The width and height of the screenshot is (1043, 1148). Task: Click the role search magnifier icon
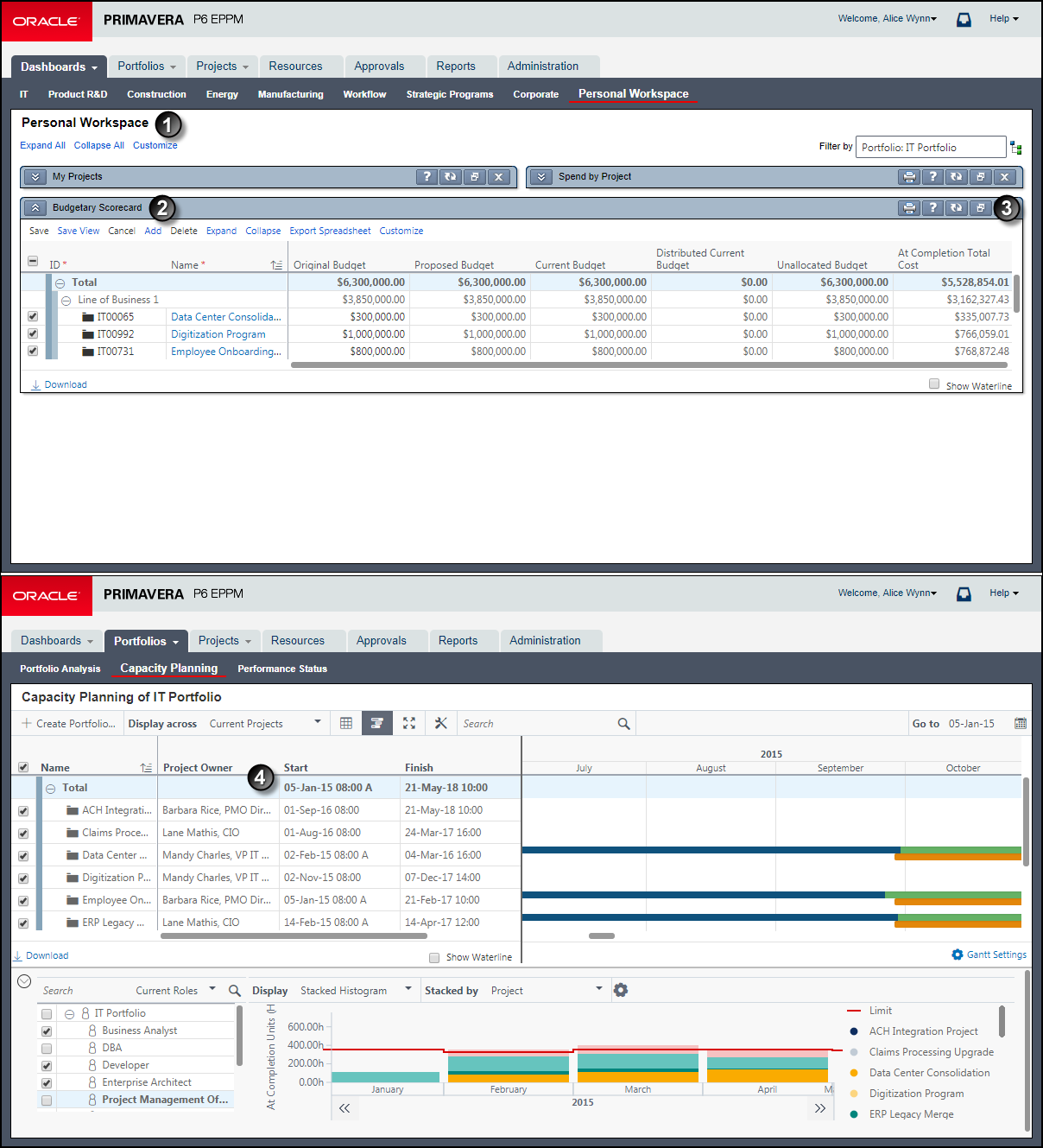(235, 991)
